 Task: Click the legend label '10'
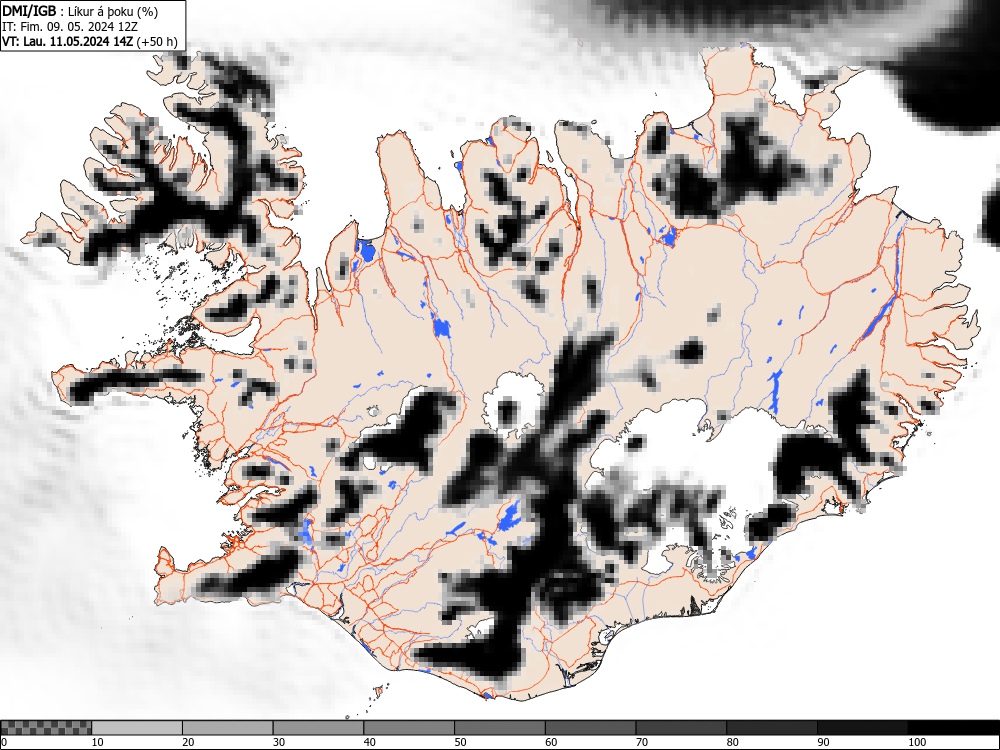click(98, 742)
